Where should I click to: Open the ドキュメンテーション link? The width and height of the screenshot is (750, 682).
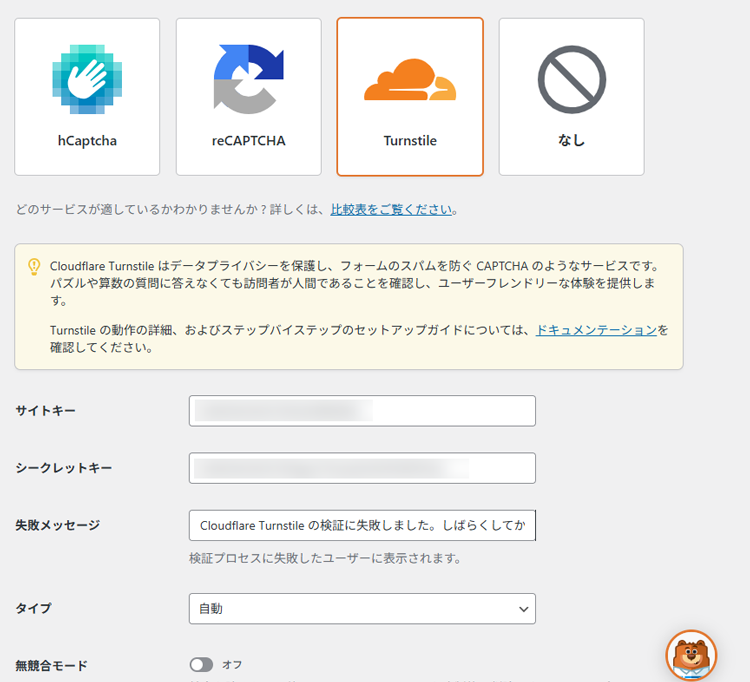coord(596,330)
